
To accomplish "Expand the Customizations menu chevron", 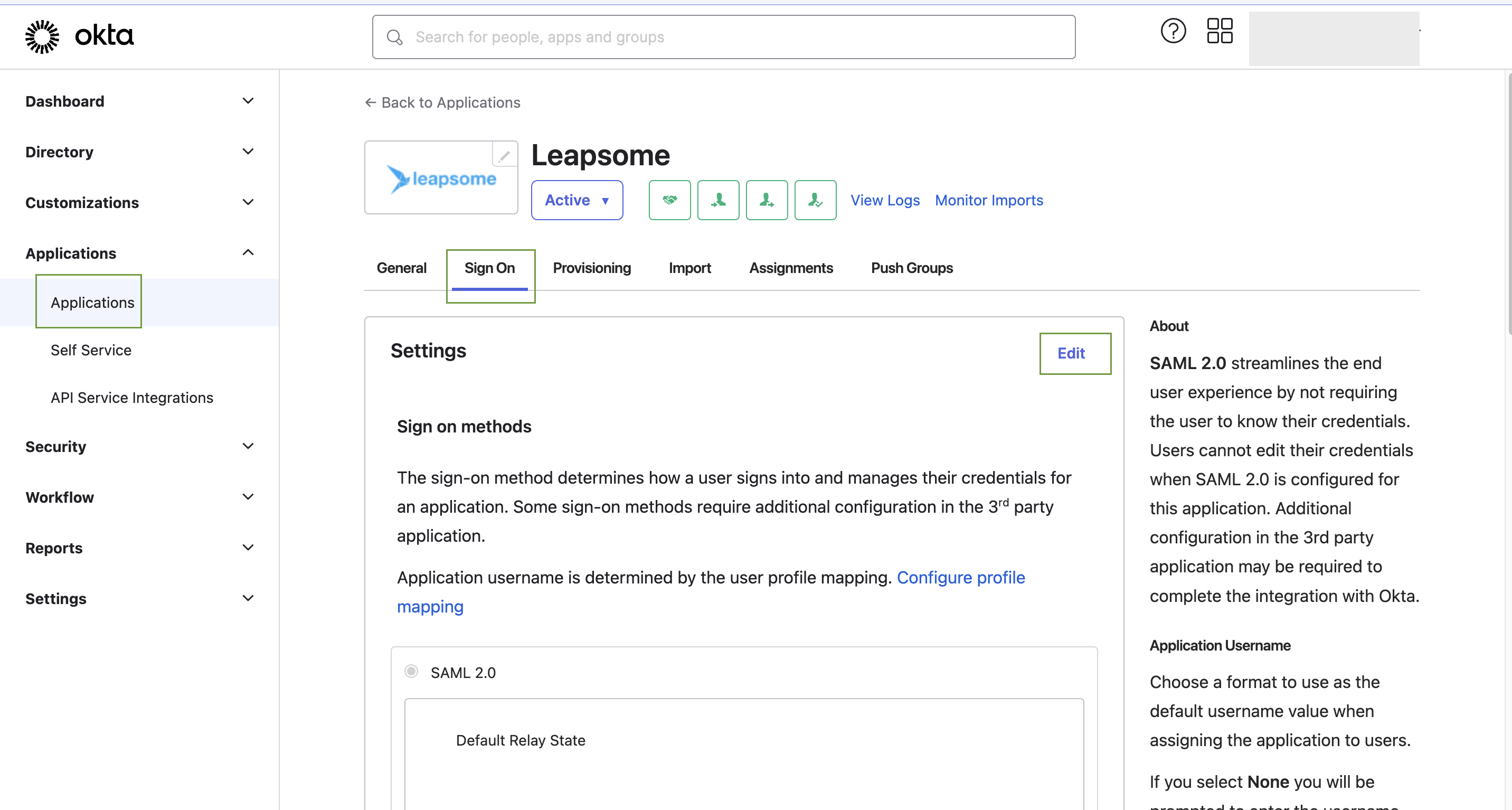I will pyautogui.click(x=248, y=202).
